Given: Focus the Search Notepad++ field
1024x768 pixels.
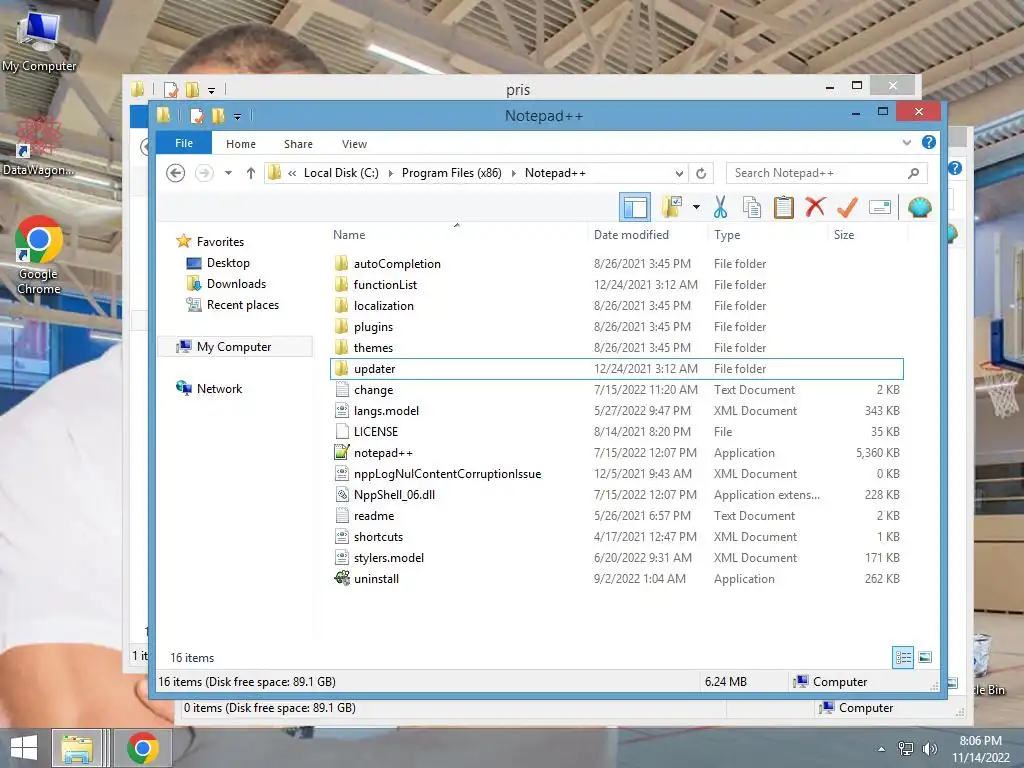Looking at the screenshot, I should pyautogui.click(x=826, y=173).
